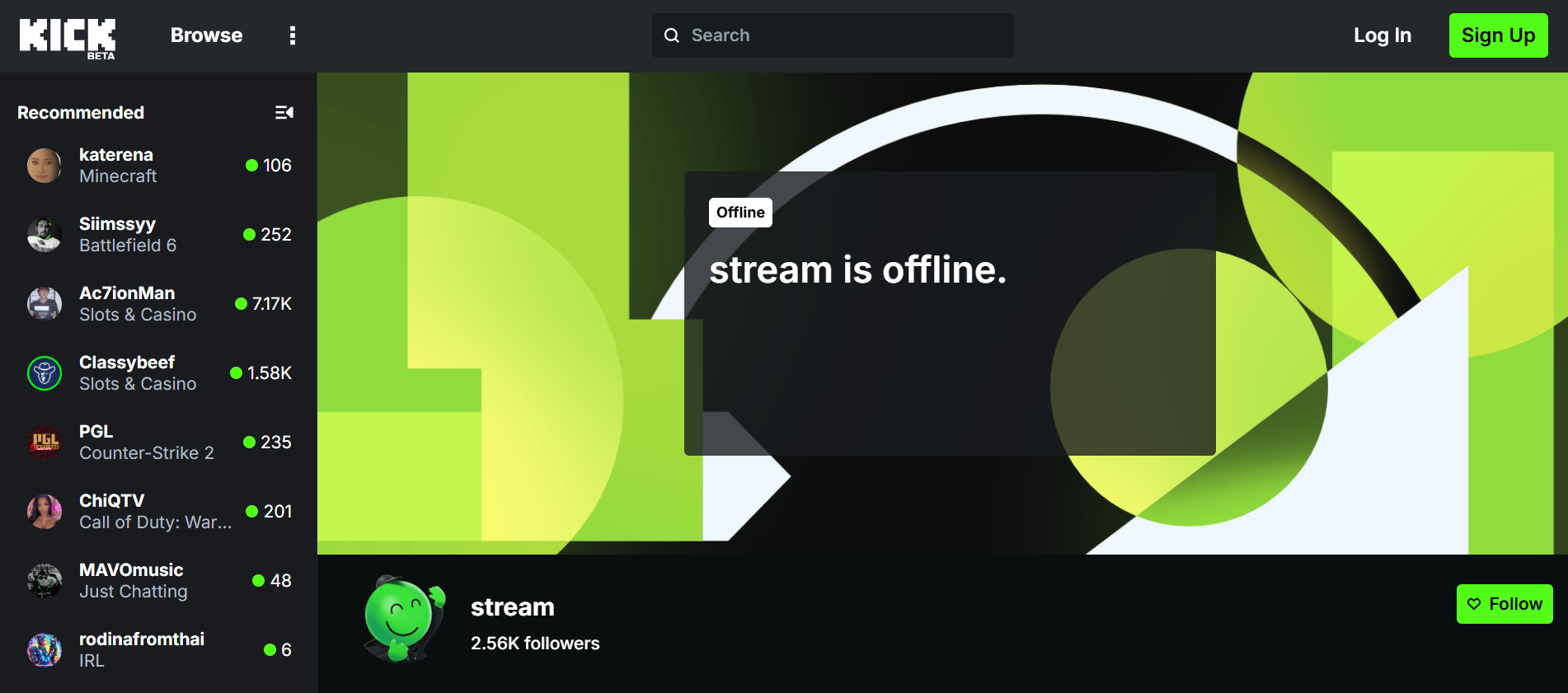The image size is (1568, 693).
Task: Click the Battlefield 6 category text
Action: (x=128, y=246)
